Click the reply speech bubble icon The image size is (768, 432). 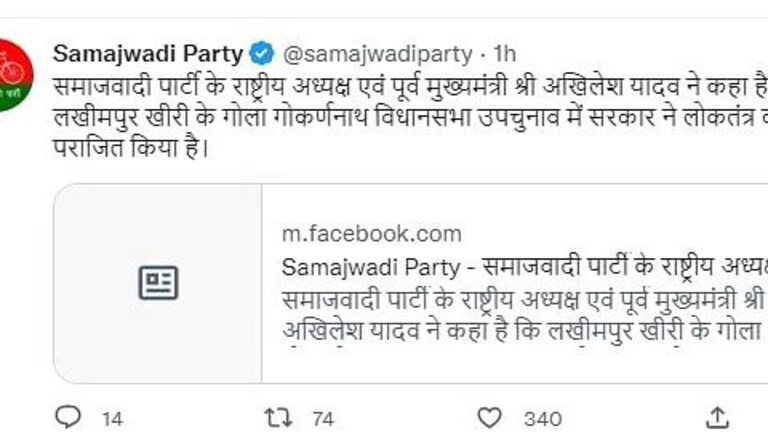pyautogui.click(x=67, y=417)
